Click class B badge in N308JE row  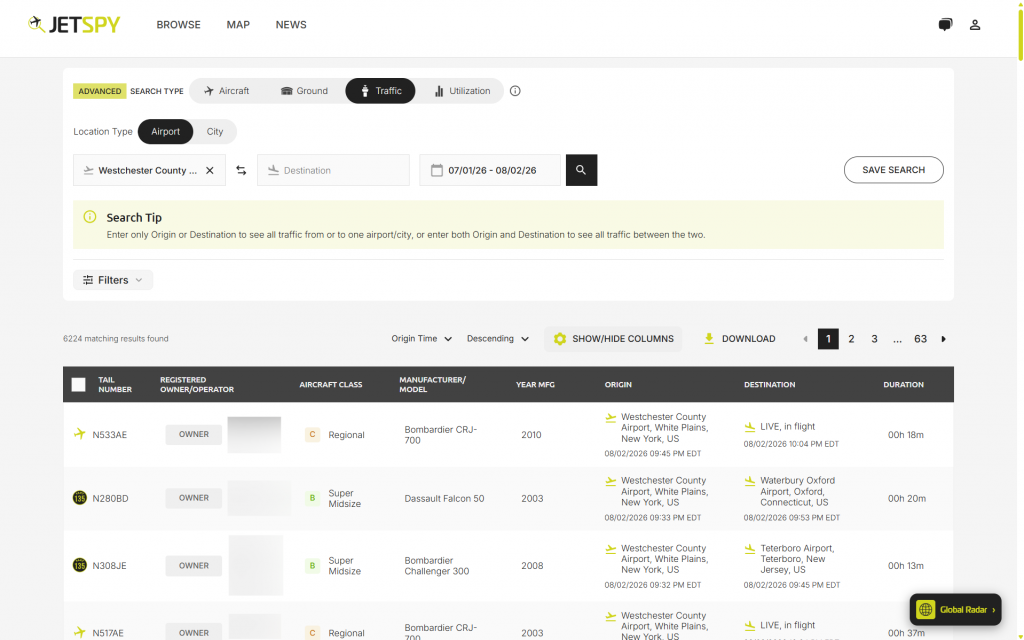click(312, 566)
